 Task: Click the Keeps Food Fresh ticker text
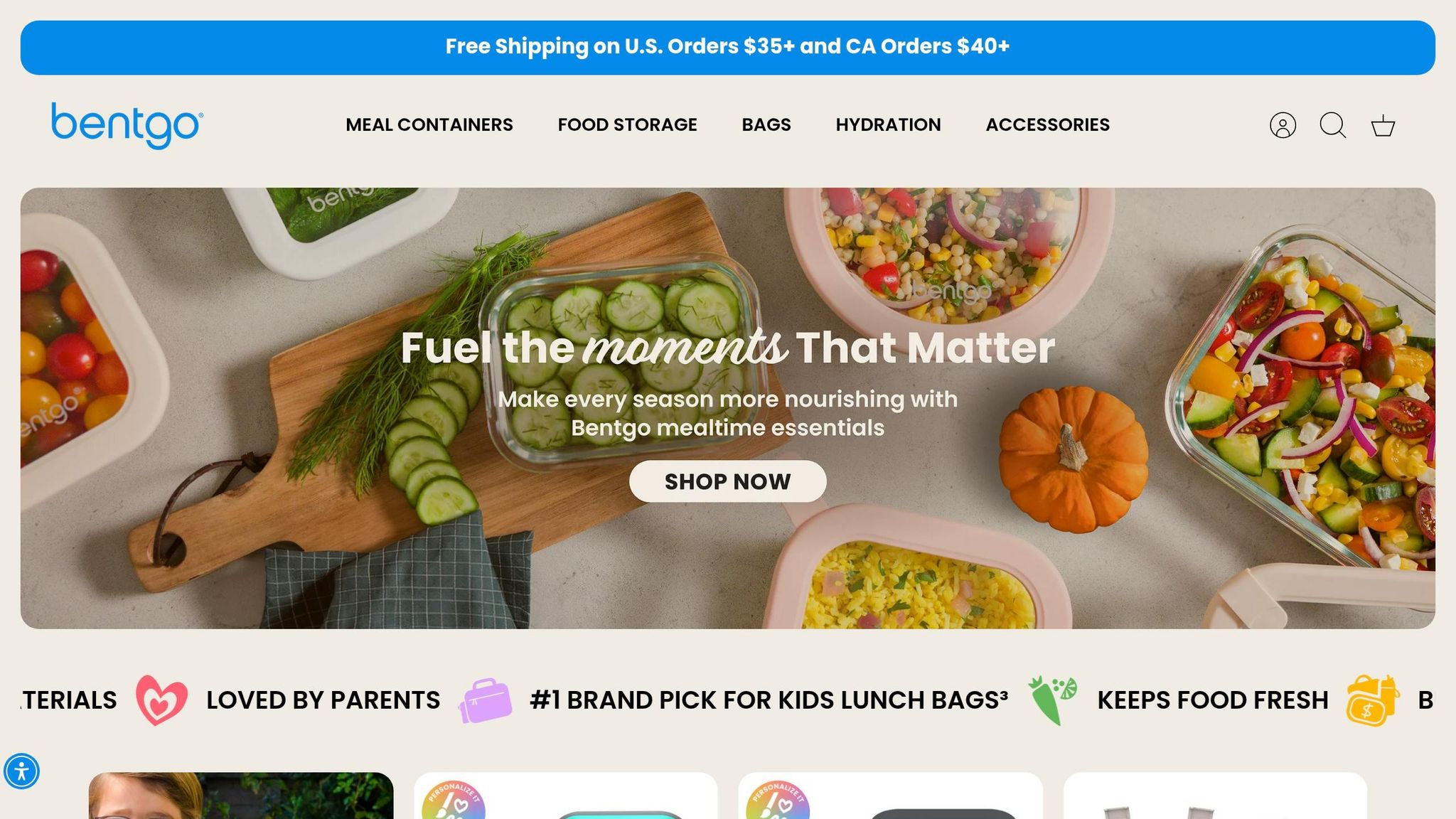tap(1213, 700)
